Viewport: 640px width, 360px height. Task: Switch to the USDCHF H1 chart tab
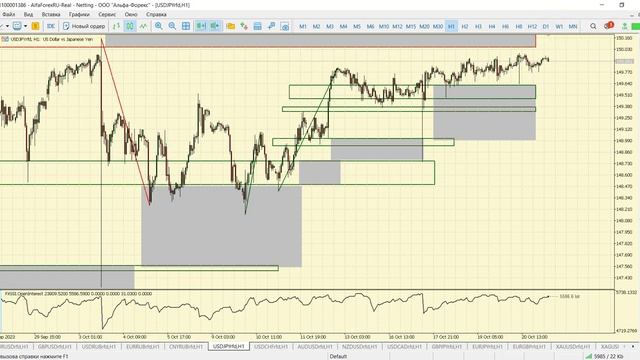point(271,347)
